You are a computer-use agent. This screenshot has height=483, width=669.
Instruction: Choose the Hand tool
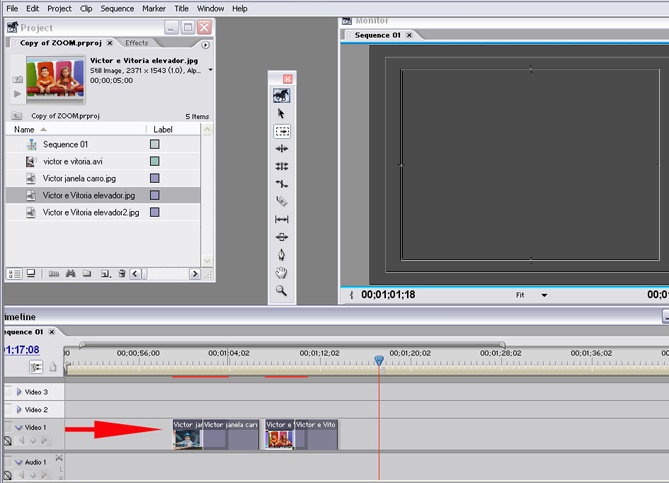click(282, 273)
